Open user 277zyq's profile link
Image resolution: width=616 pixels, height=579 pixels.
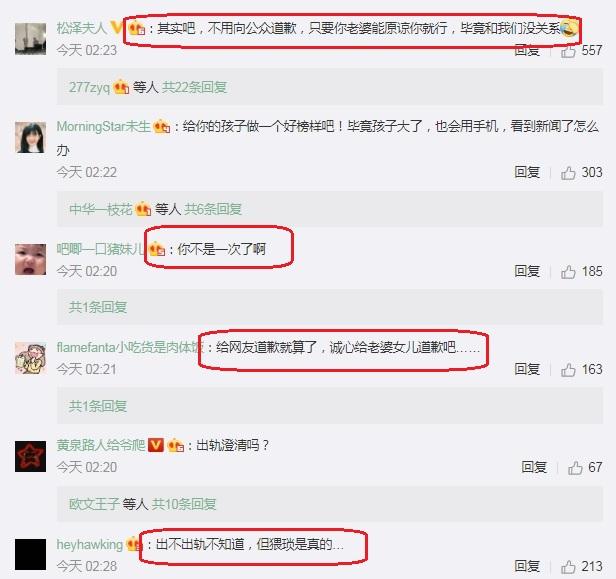click(x=89, y=87)
